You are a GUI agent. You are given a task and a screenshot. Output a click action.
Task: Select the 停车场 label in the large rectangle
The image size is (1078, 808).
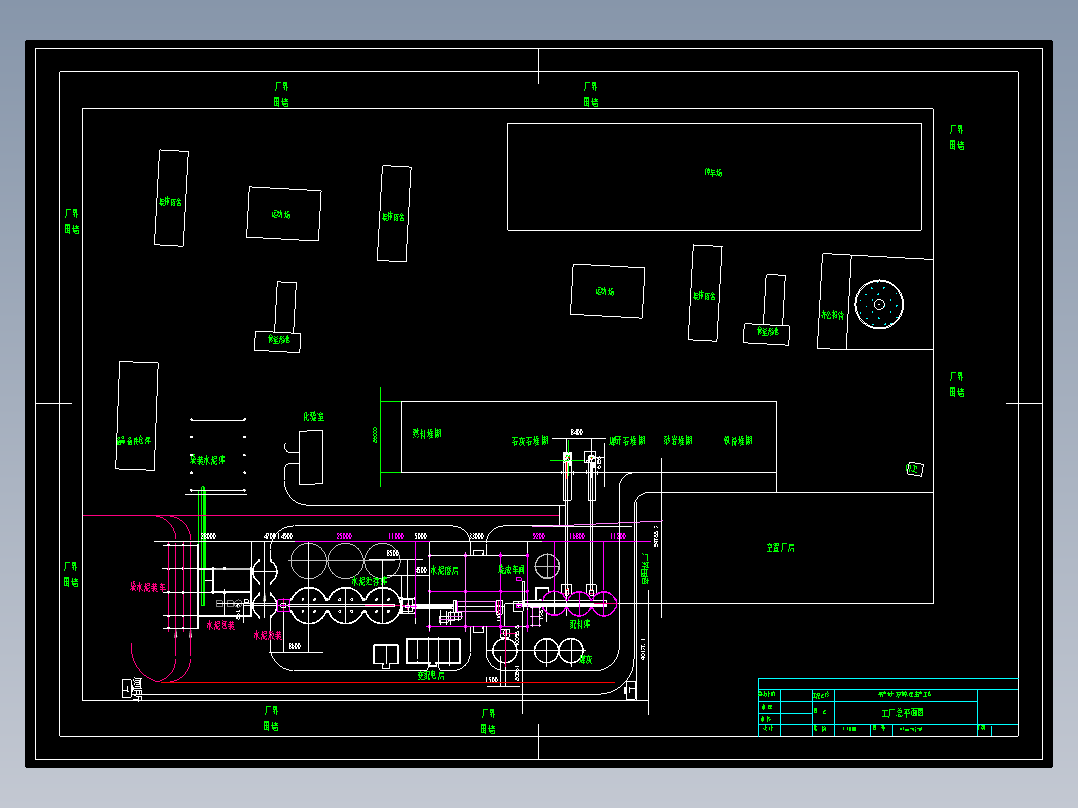point(713,173)
